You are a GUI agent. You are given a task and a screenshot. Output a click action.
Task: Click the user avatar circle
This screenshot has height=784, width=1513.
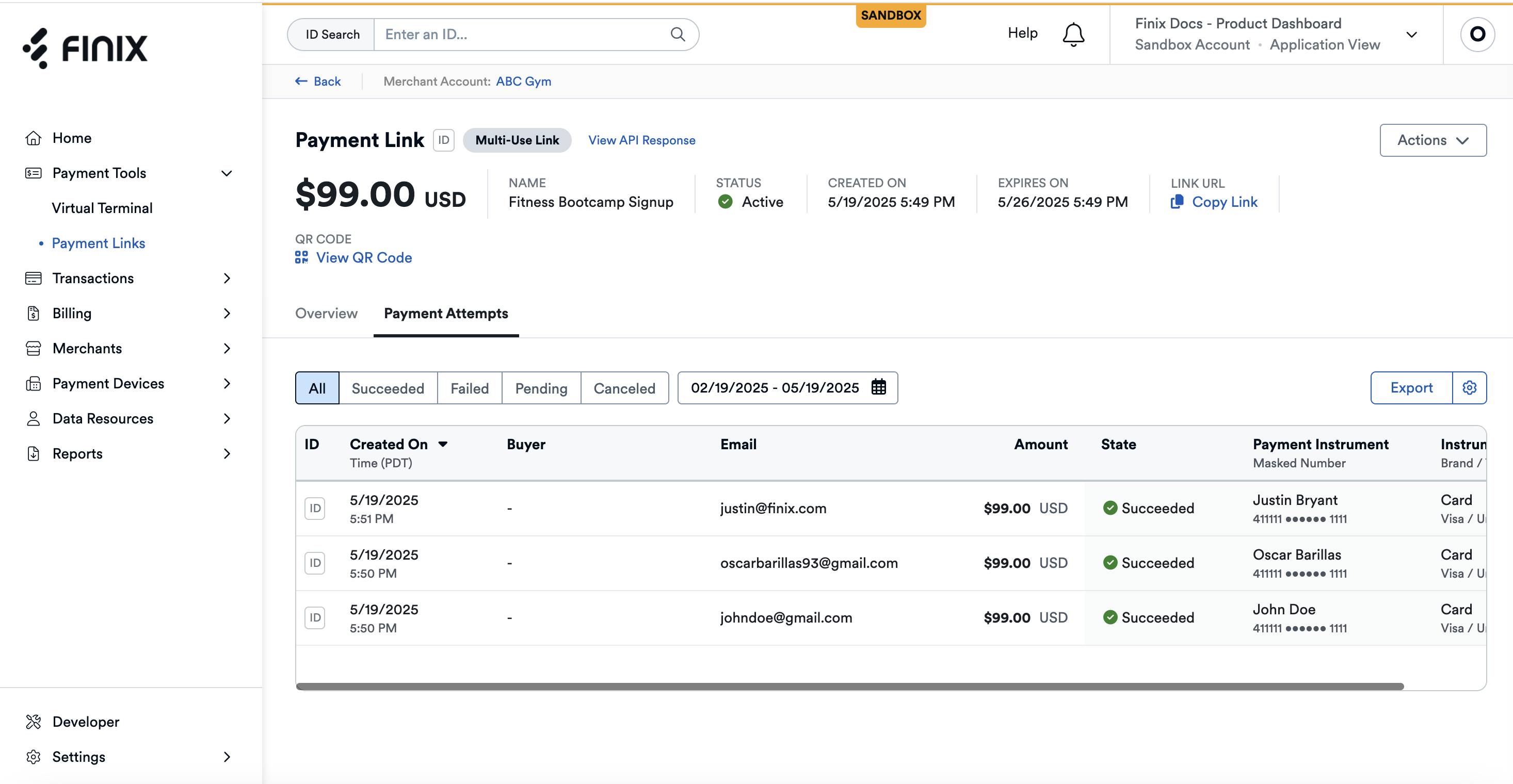coord(1477,34)
